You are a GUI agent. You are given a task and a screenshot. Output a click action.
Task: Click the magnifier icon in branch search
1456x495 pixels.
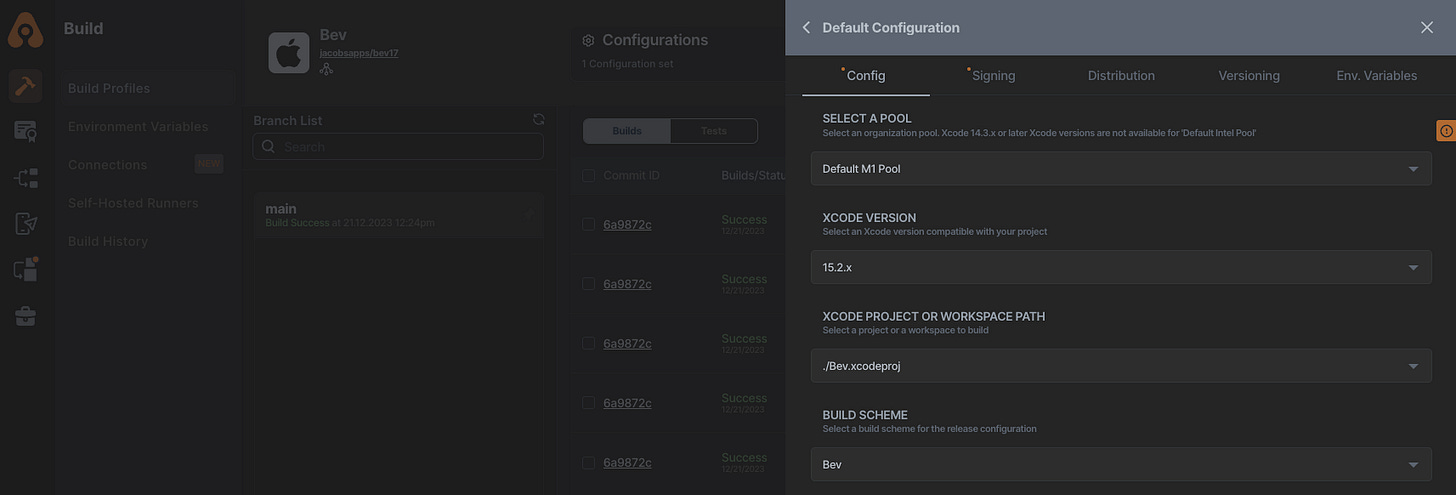(x=267, y=146)
